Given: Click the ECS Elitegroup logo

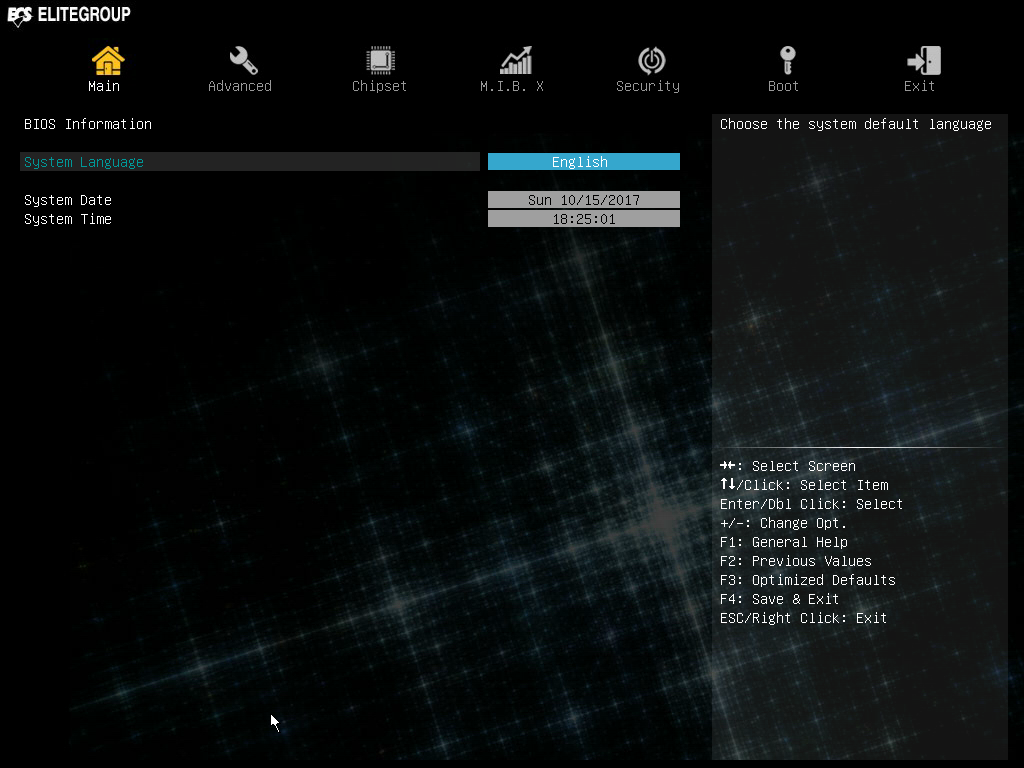Looking at the screenshot, I should click(x=69, y=15).
